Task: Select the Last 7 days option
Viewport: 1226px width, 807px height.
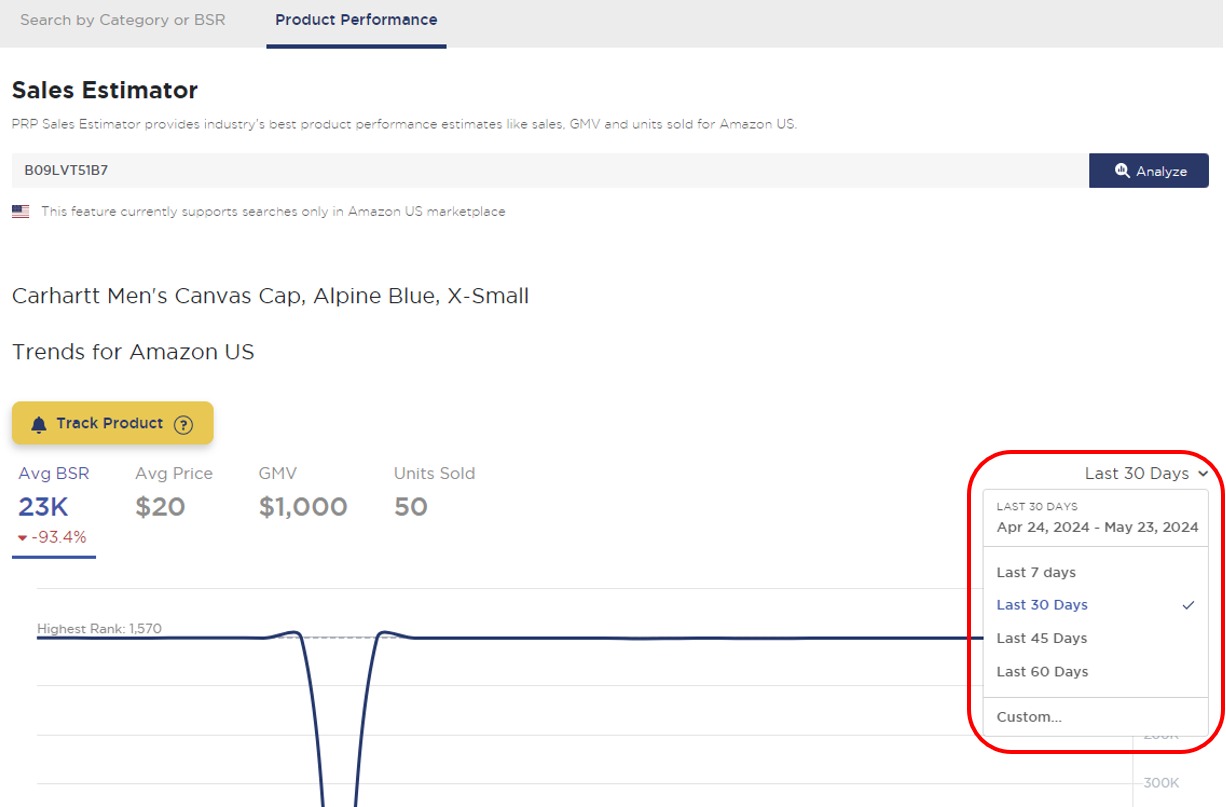Action: pos(1036,571)
